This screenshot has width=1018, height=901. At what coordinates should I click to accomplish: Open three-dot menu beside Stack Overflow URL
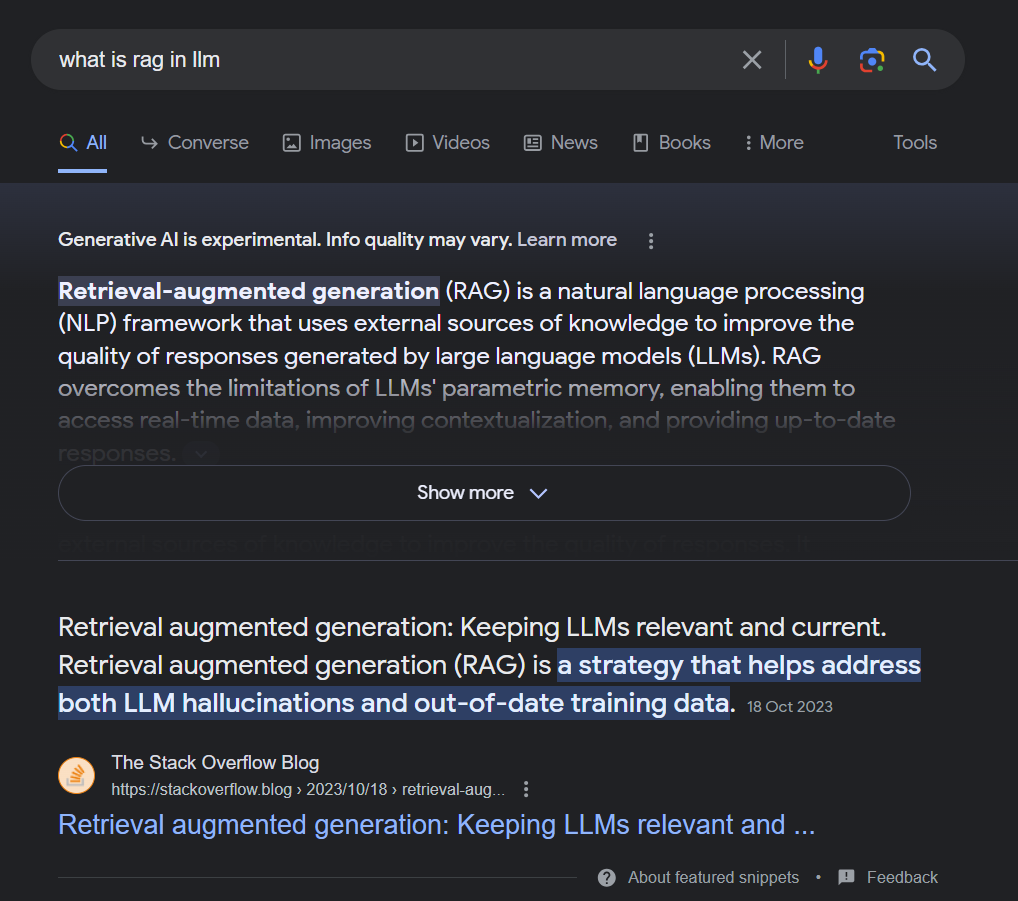(527, 789)
